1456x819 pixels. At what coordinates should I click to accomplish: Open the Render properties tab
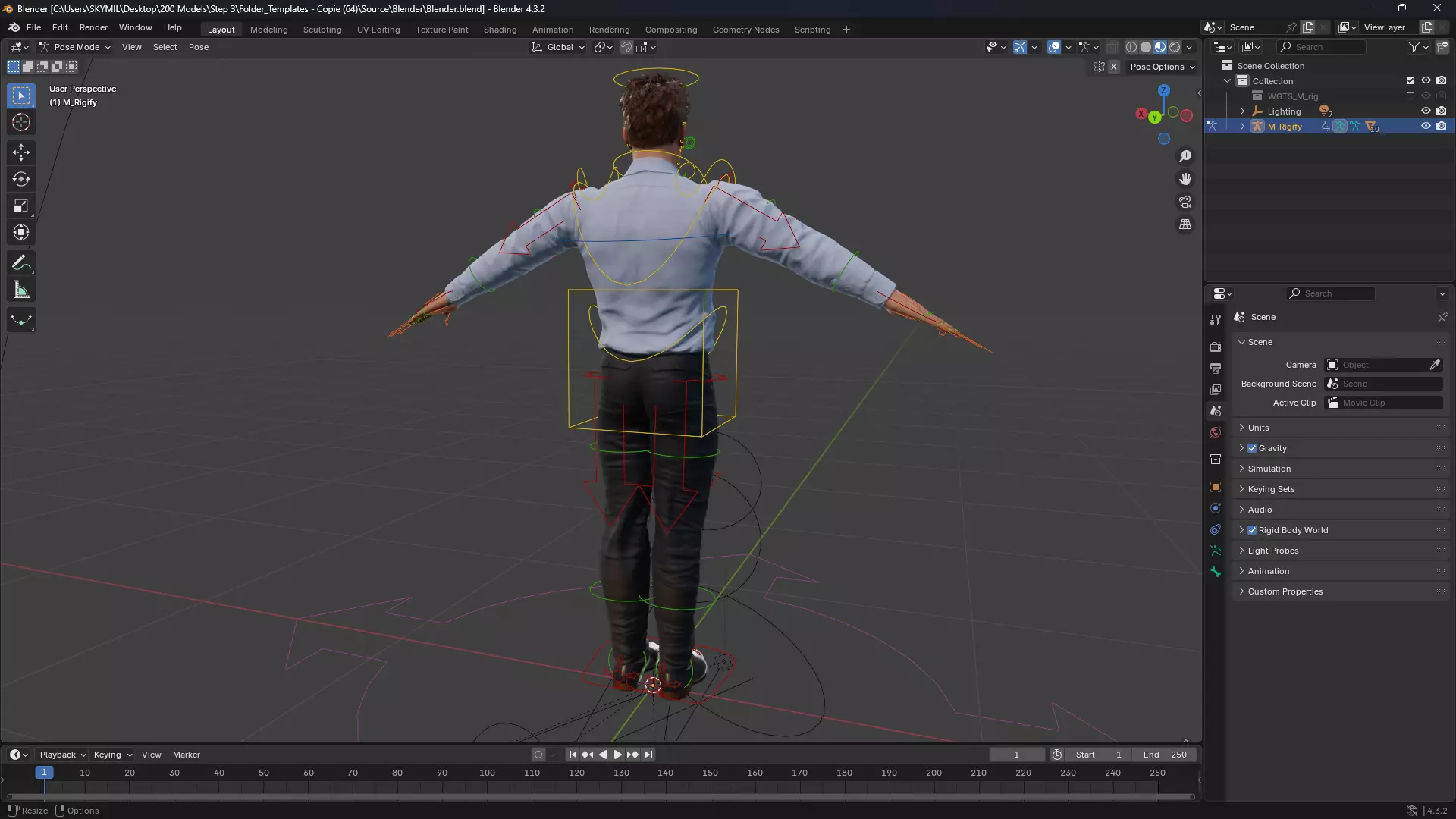(1216, 347)
